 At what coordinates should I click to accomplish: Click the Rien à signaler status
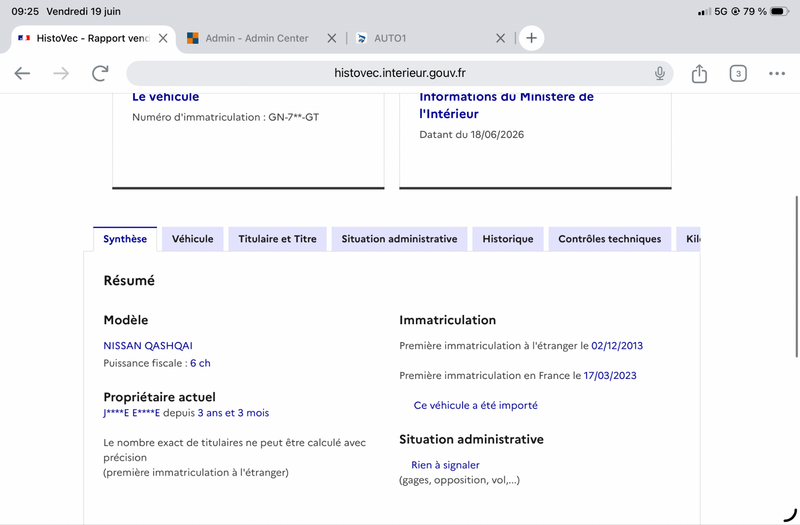point(445,465)
